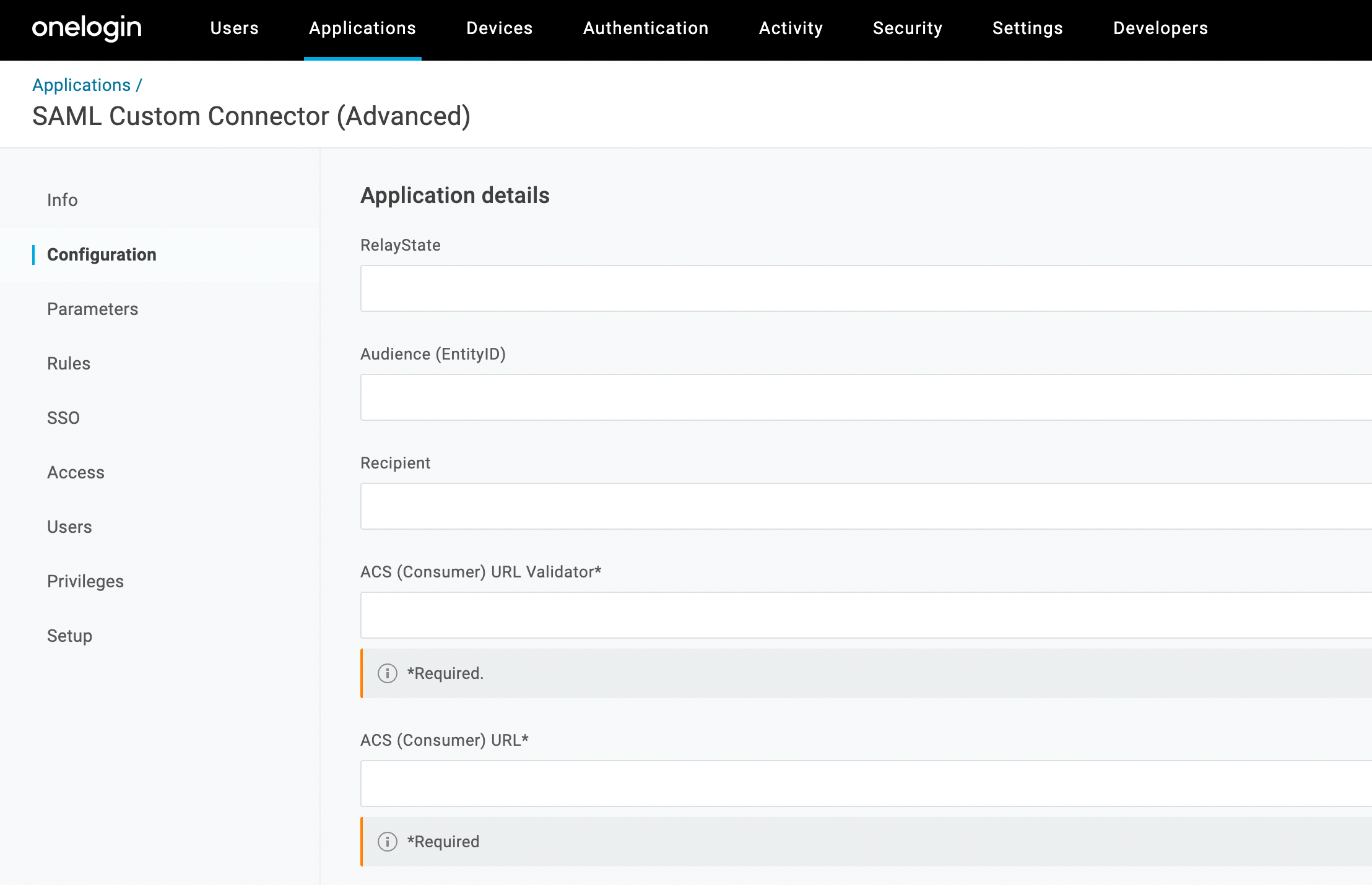Click the 'ACS (Consumer) URL*' label

[x=445, y=740]
